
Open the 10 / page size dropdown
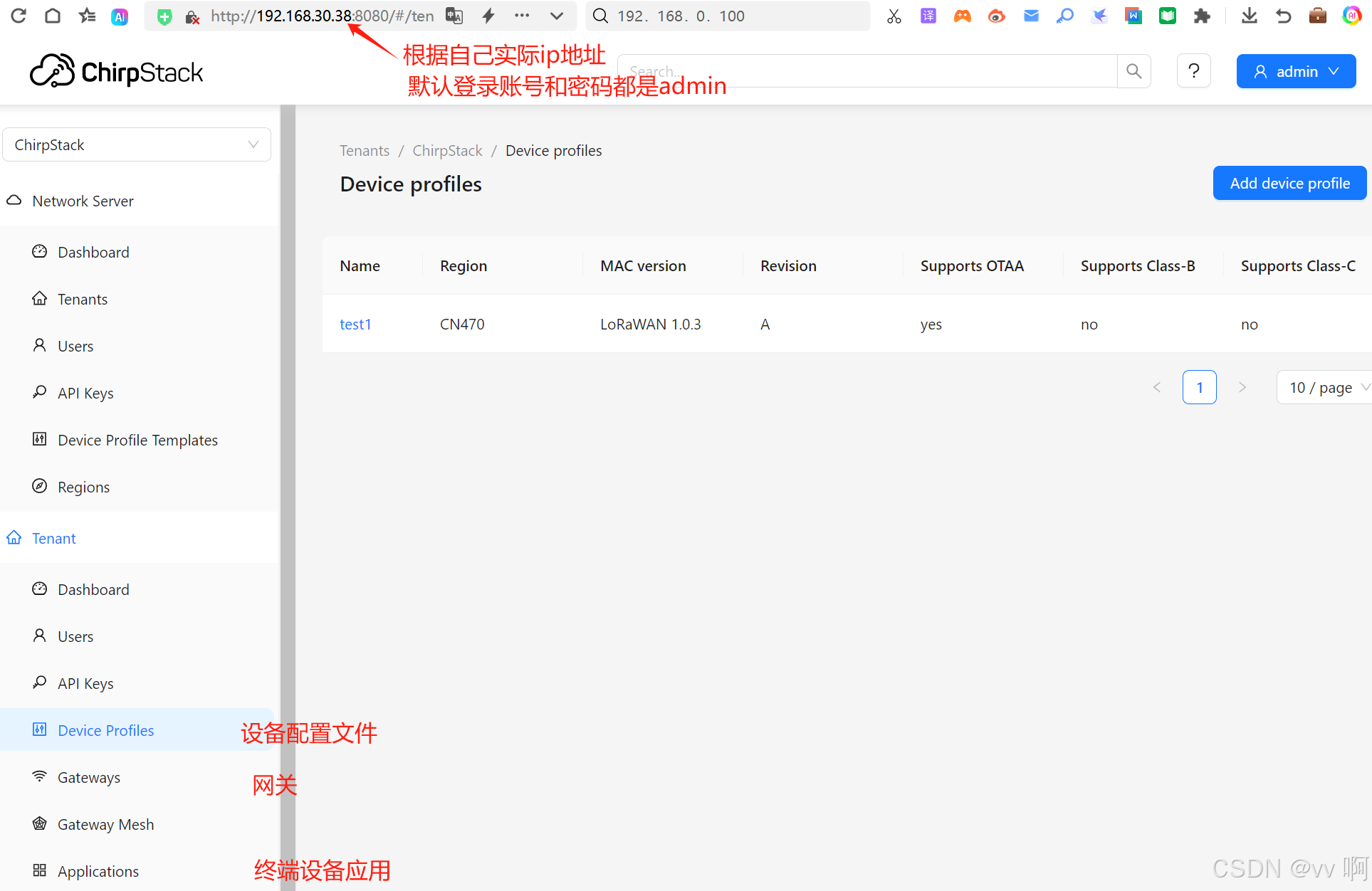point(1325,388)
